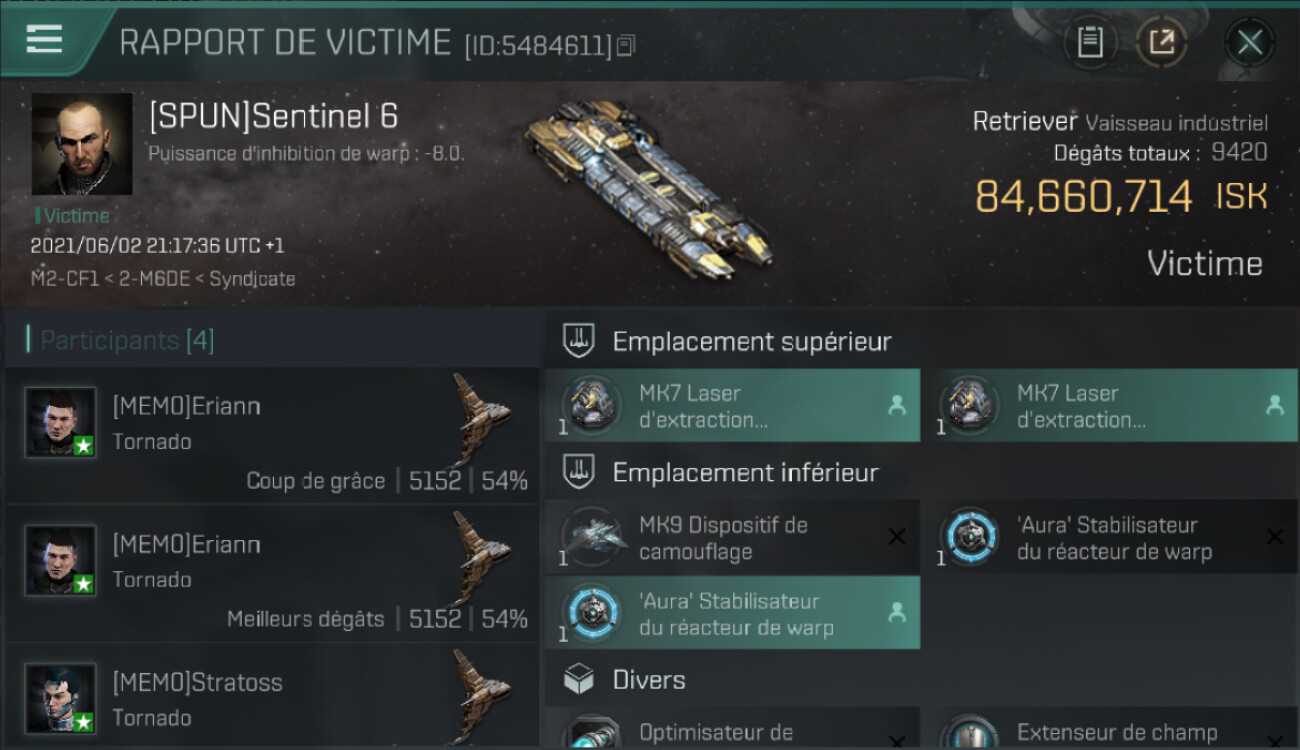
Task: Click Optimisateur de module entry
Action: click(x=732, y=729)
